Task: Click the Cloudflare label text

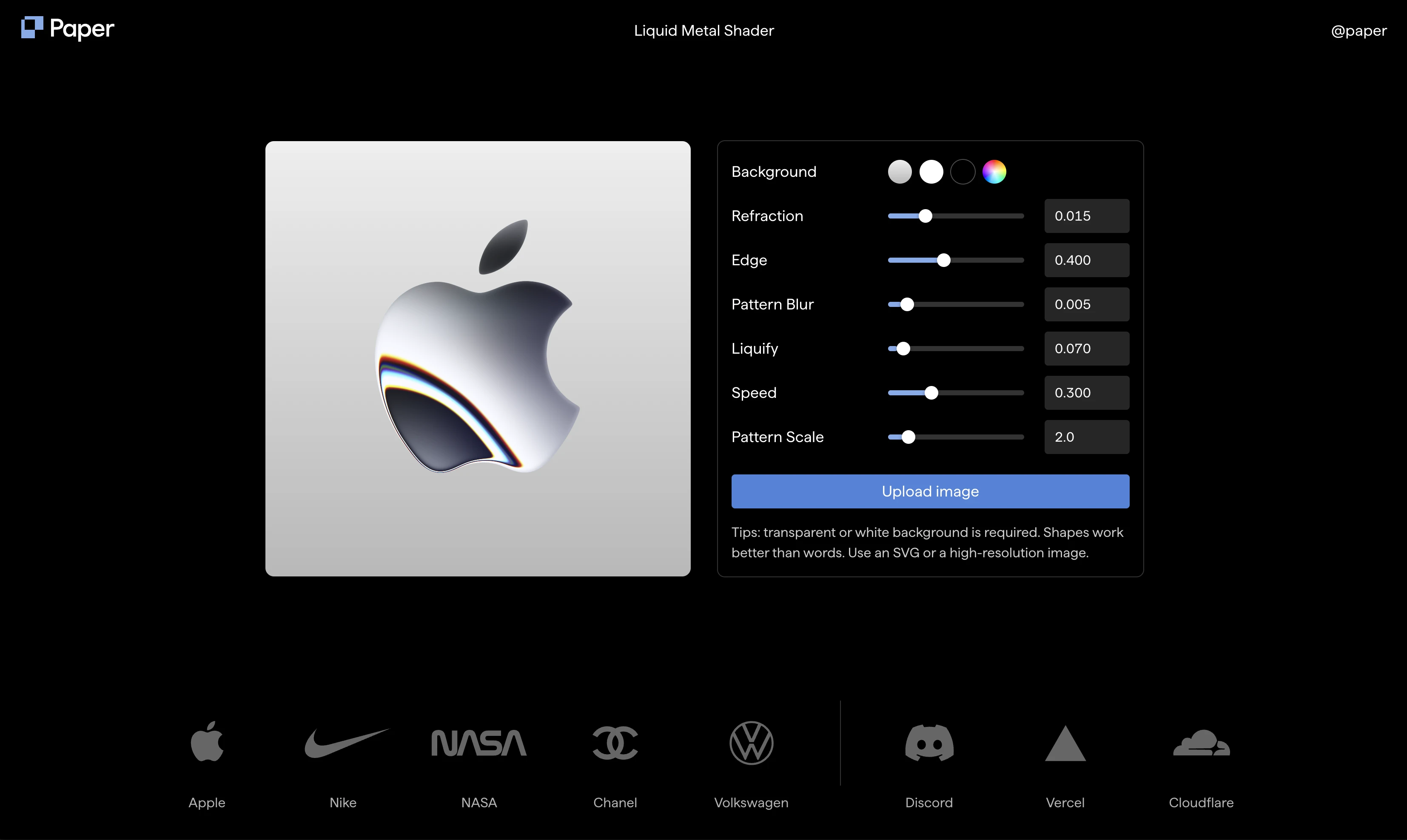Action: tap(1202, 802)
